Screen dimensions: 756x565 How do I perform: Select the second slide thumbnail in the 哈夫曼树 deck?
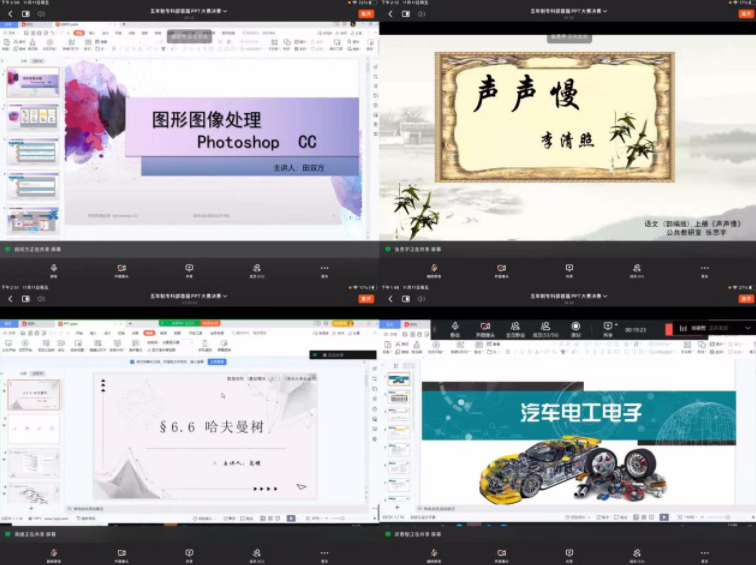coord(33,428)
